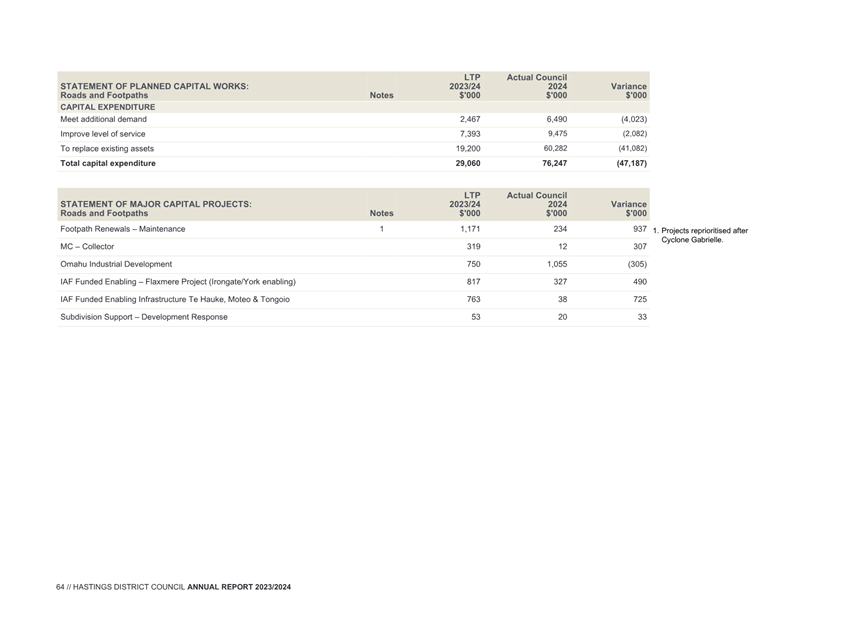
Task: Click the 'Statement of Major Capital Projects' heading
Action: pos(156,204)
